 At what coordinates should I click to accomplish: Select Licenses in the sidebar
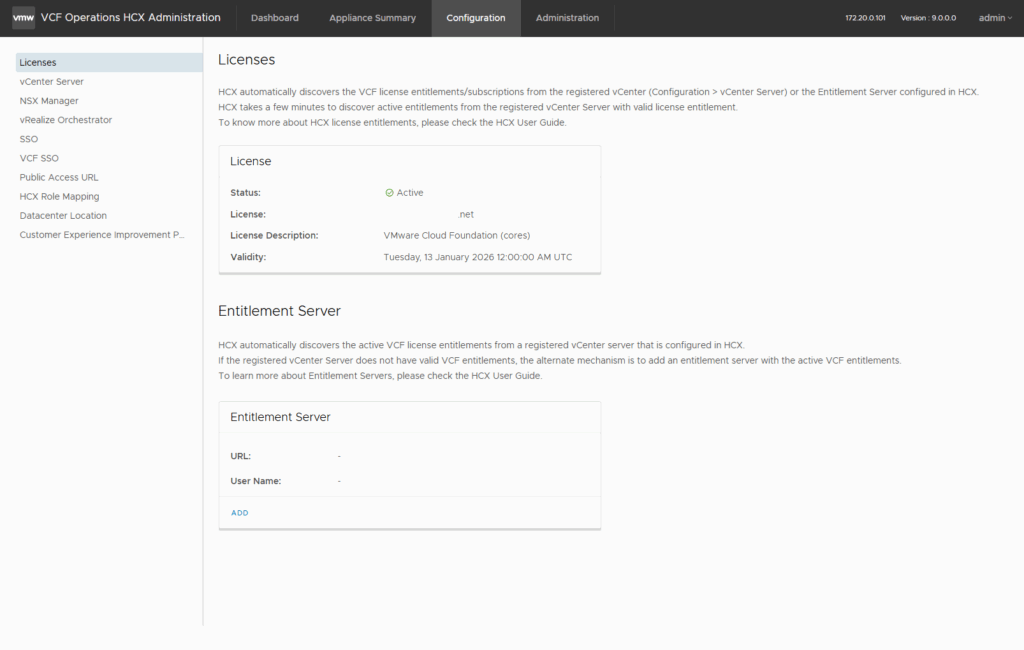(38, 63)
